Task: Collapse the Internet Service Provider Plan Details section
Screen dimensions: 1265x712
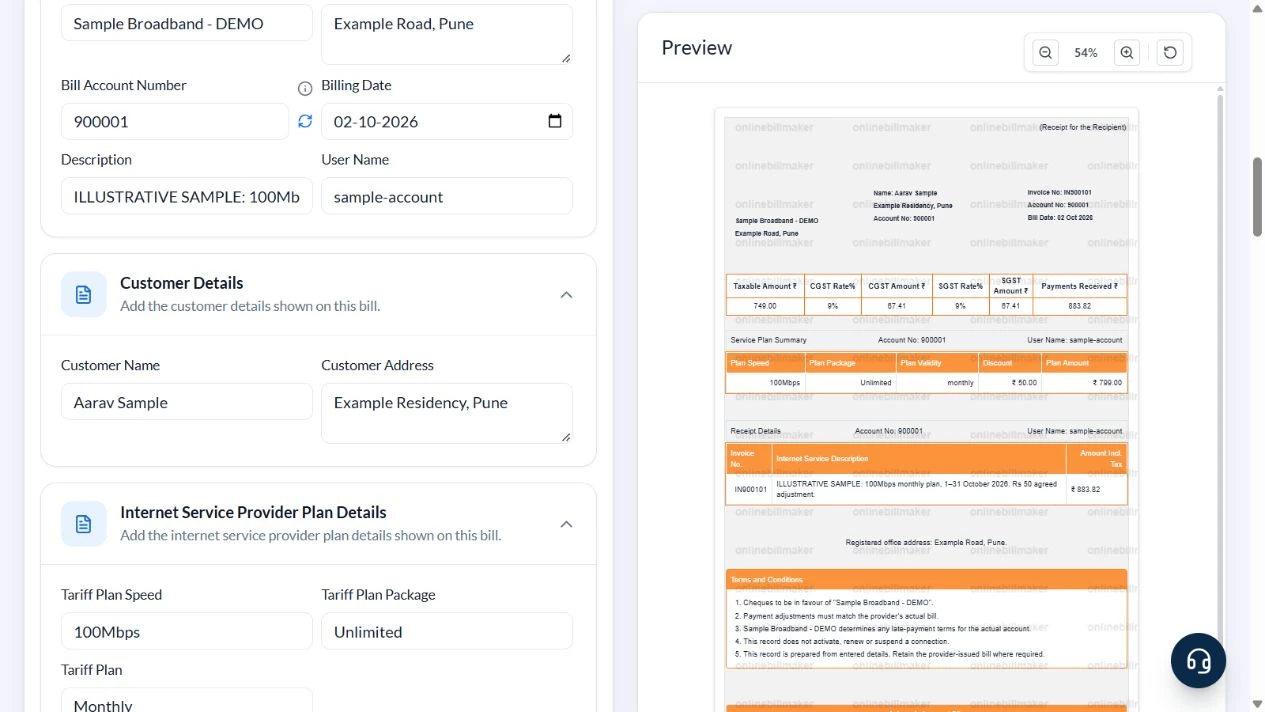Action: (x=566, y=524)
